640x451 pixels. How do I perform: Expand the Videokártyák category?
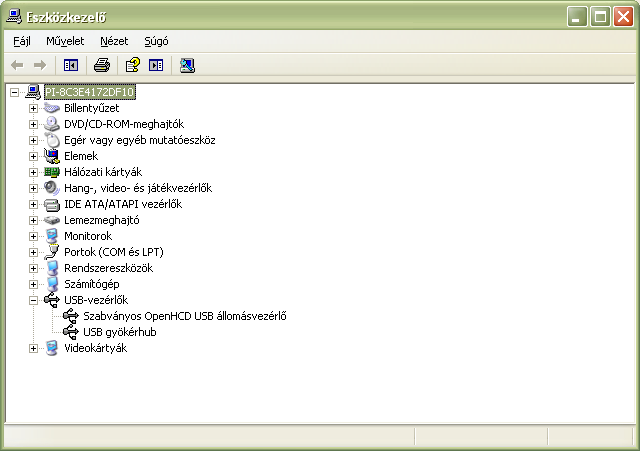33,349
